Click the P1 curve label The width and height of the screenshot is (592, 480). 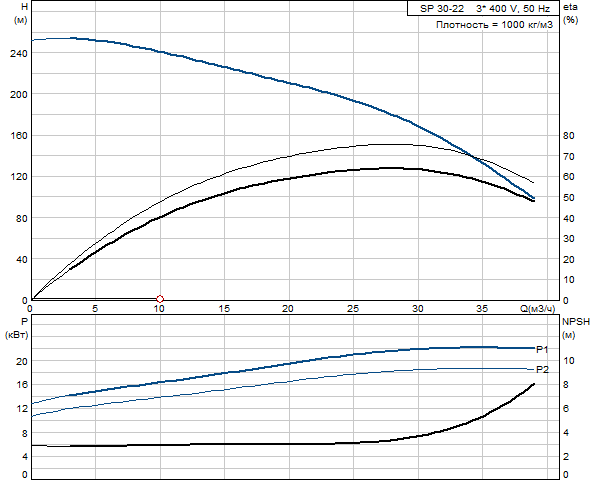tap(542, 349)
